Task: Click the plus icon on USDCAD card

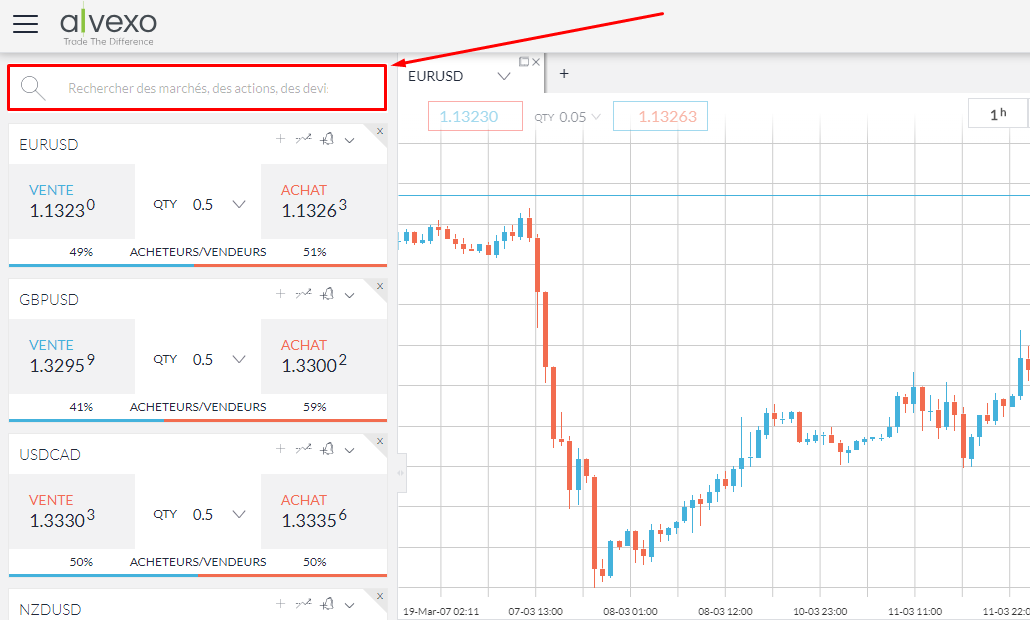Action: (280, 449)
